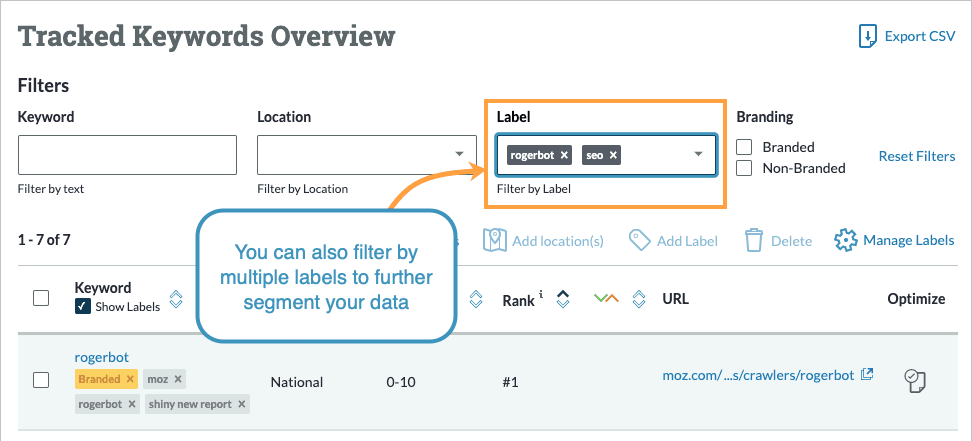This screenshot has width=972, height=441.
Task: Uncheck the Show Labels checkbox
Action: point(82,307)
